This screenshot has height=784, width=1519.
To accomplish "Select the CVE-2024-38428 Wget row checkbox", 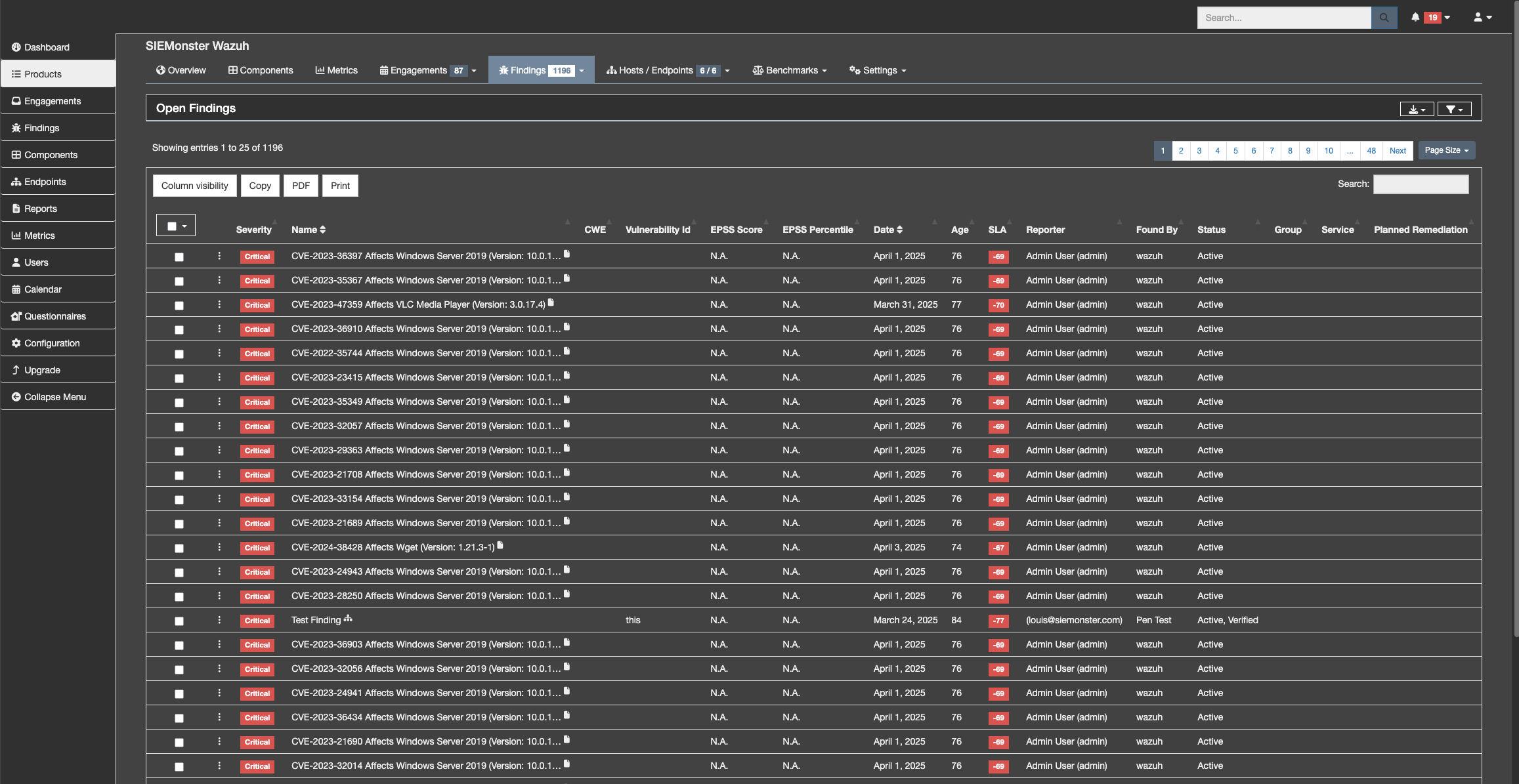I will pos(179,548).
